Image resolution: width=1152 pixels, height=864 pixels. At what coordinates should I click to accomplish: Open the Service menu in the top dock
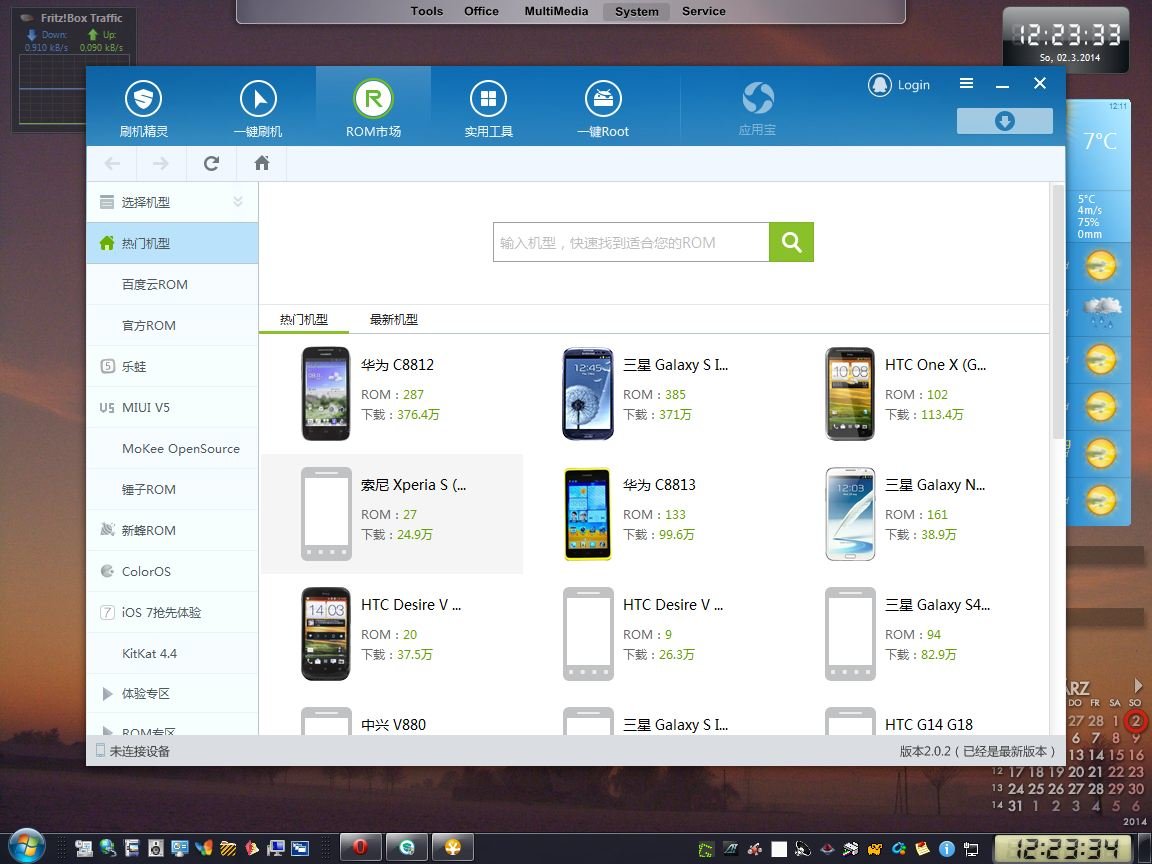pyautogui.click(x=704, y=11)
